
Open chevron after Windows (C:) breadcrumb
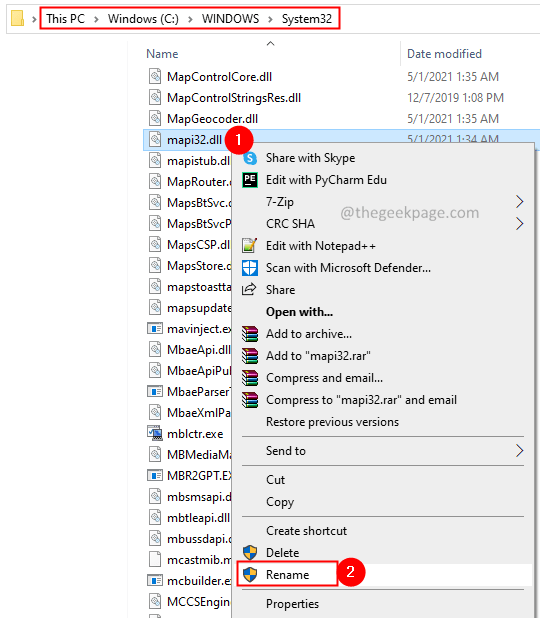(190, 19)
